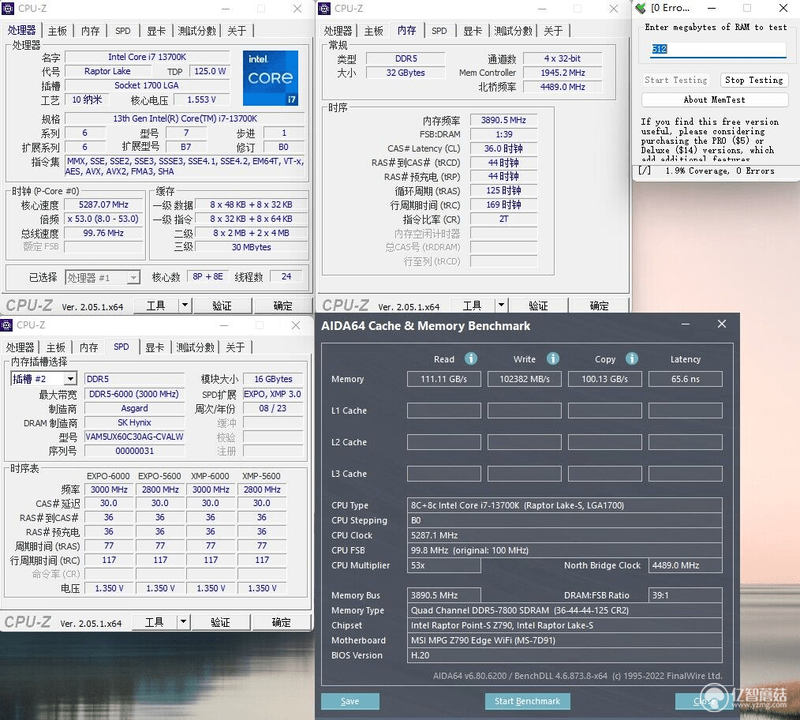Open About MemTest
The height and width of the screenshot is (720, 800).
(714, 100)
